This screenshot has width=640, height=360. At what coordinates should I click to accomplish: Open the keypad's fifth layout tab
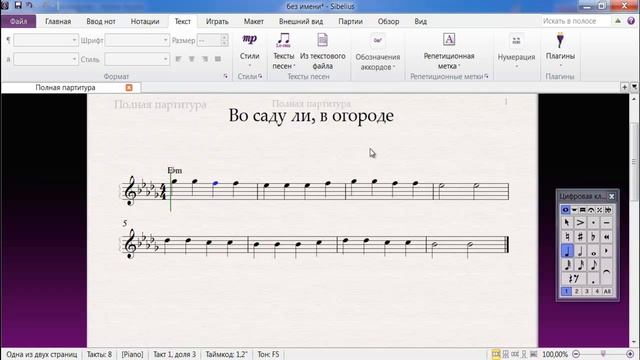point(599,210)
